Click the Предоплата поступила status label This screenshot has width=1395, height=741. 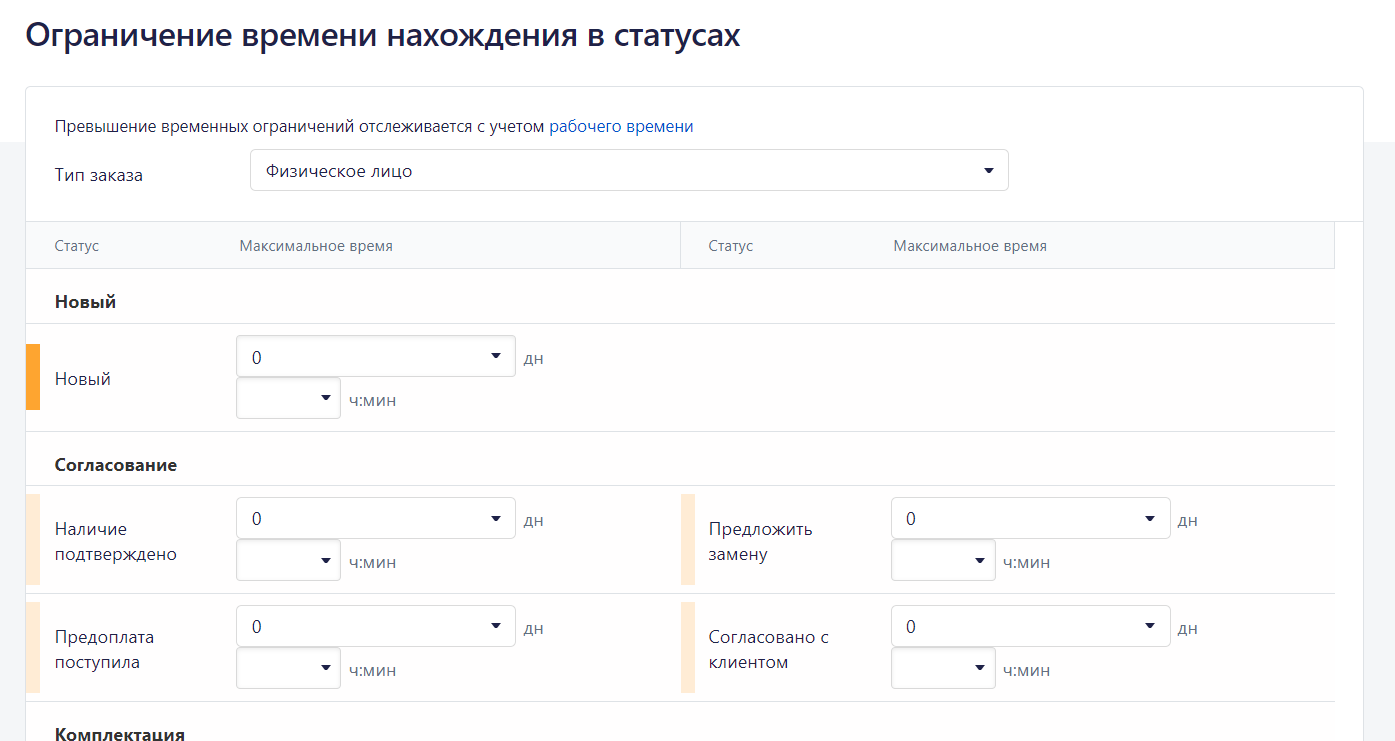click(105, 649)
